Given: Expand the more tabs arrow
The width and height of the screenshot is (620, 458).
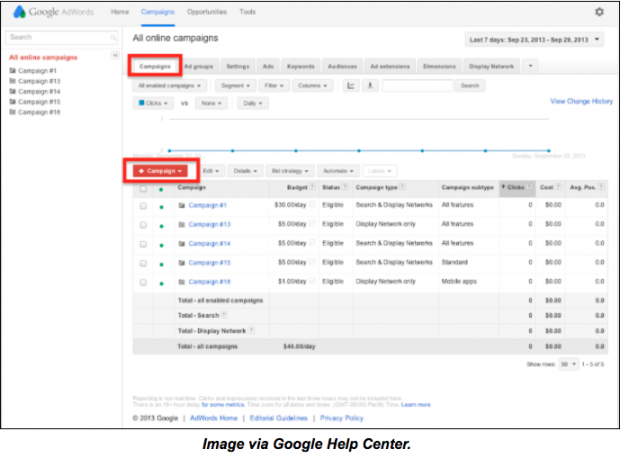Looking at the screenshot, I should (x=530, y=66).
